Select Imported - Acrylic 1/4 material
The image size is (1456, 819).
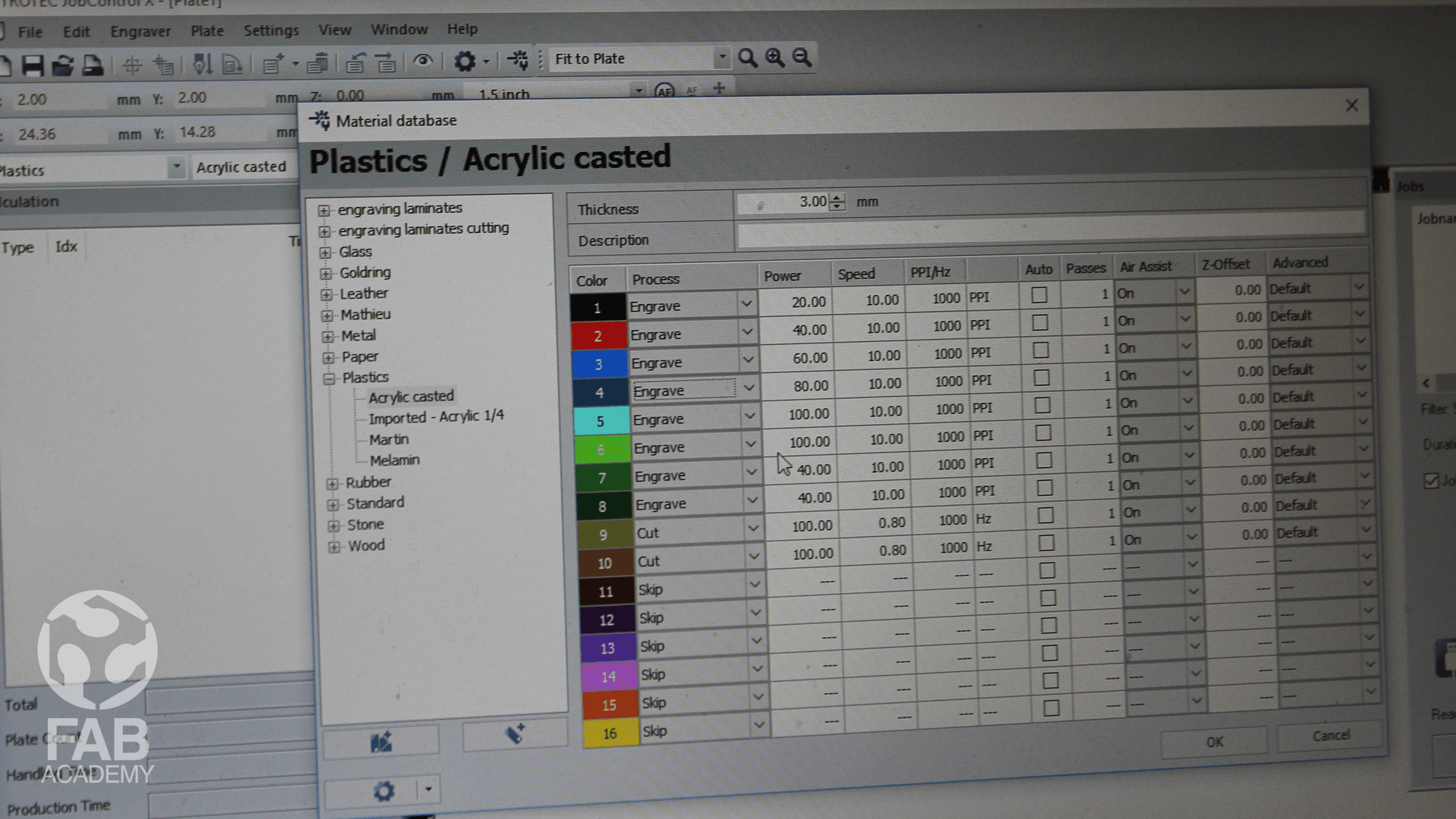coord(436,417)
